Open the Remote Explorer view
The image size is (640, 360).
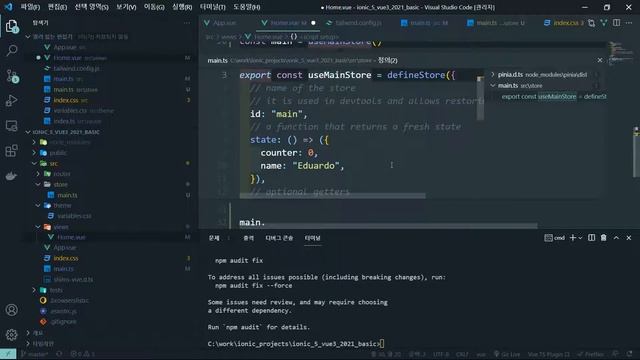point(12,126)
